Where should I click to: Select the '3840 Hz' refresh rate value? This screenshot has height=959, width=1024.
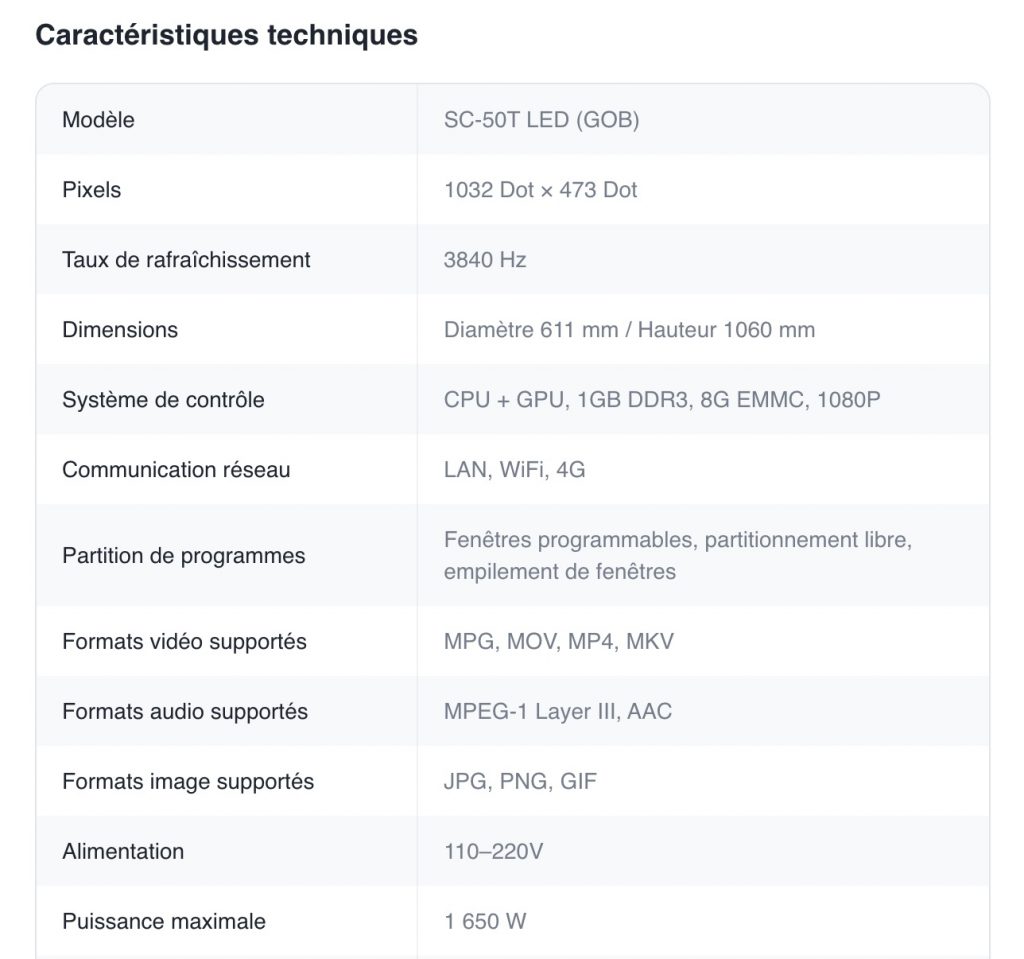tap(485, 260)
